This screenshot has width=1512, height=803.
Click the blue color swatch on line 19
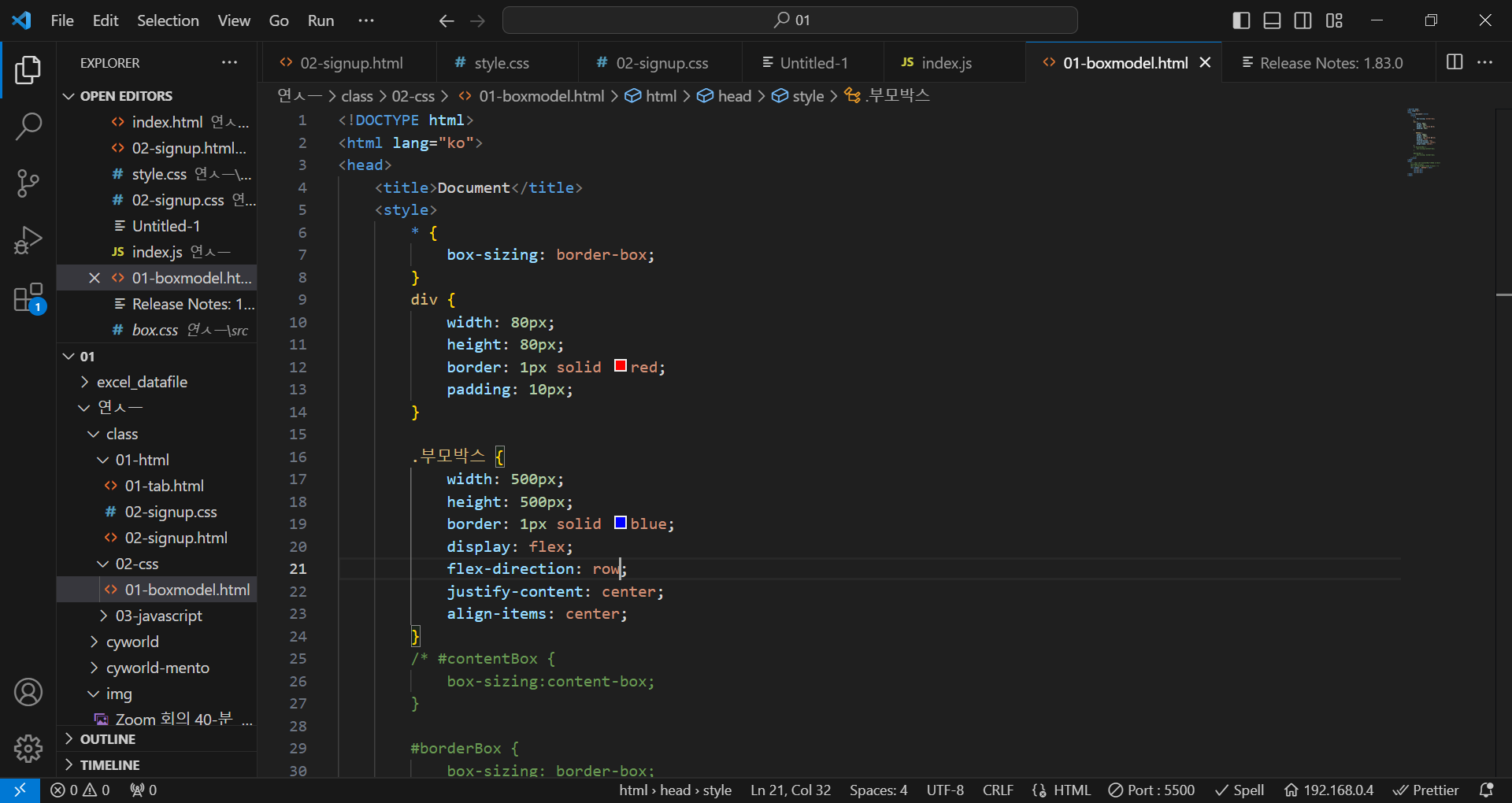click(x=621, y=523)
